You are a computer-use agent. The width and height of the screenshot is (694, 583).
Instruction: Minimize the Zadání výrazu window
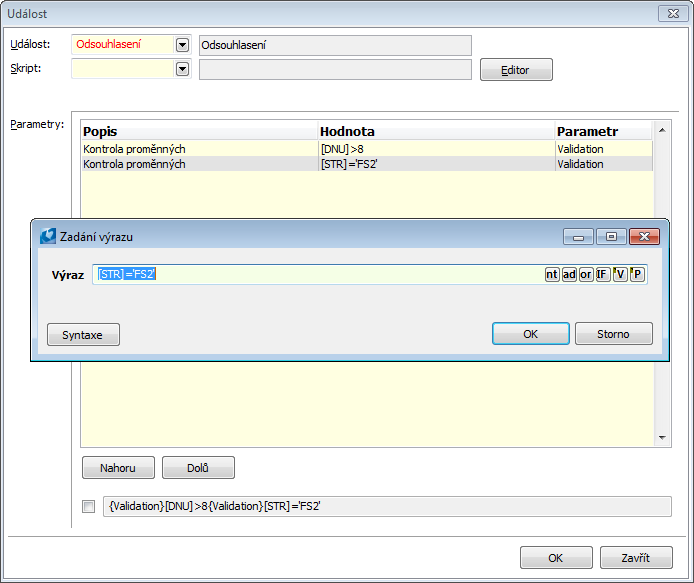pyautogui.click(x=578, y=237)
